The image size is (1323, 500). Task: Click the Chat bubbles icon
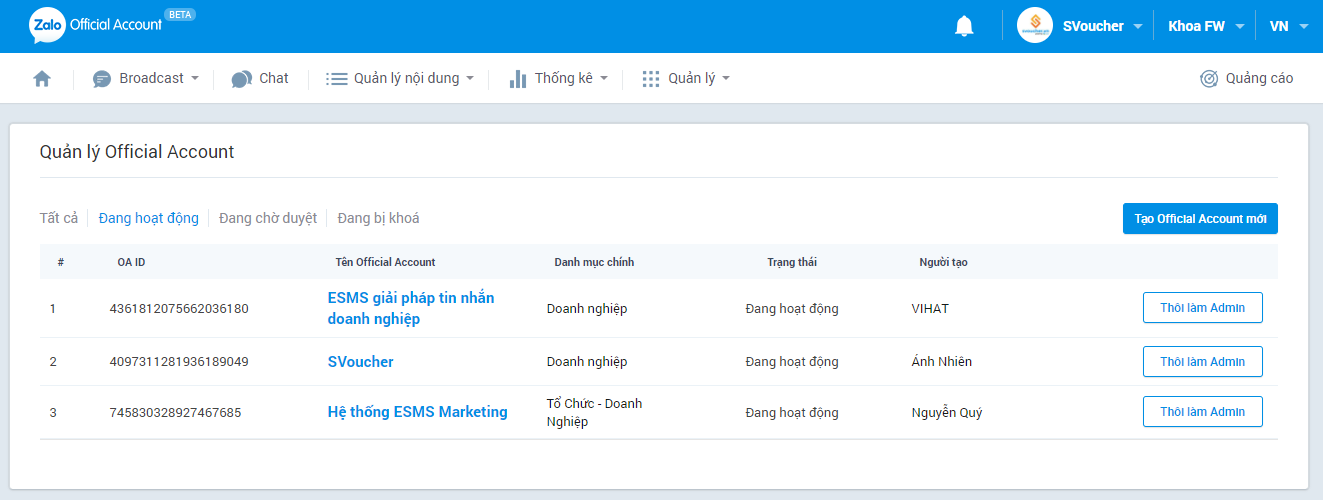(x=241, y=79)
